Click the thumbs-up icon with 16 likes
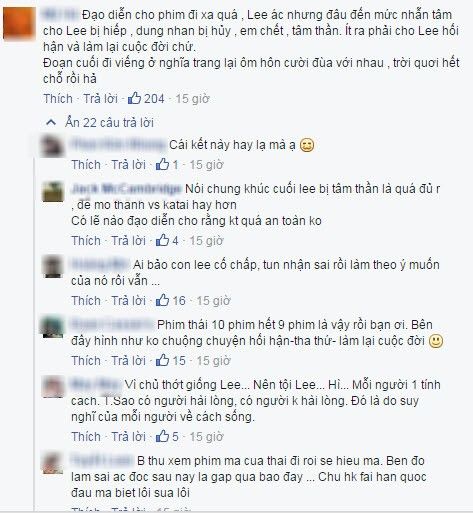Image resolution: width=473 pixels, height=513 pixels. 162,300
